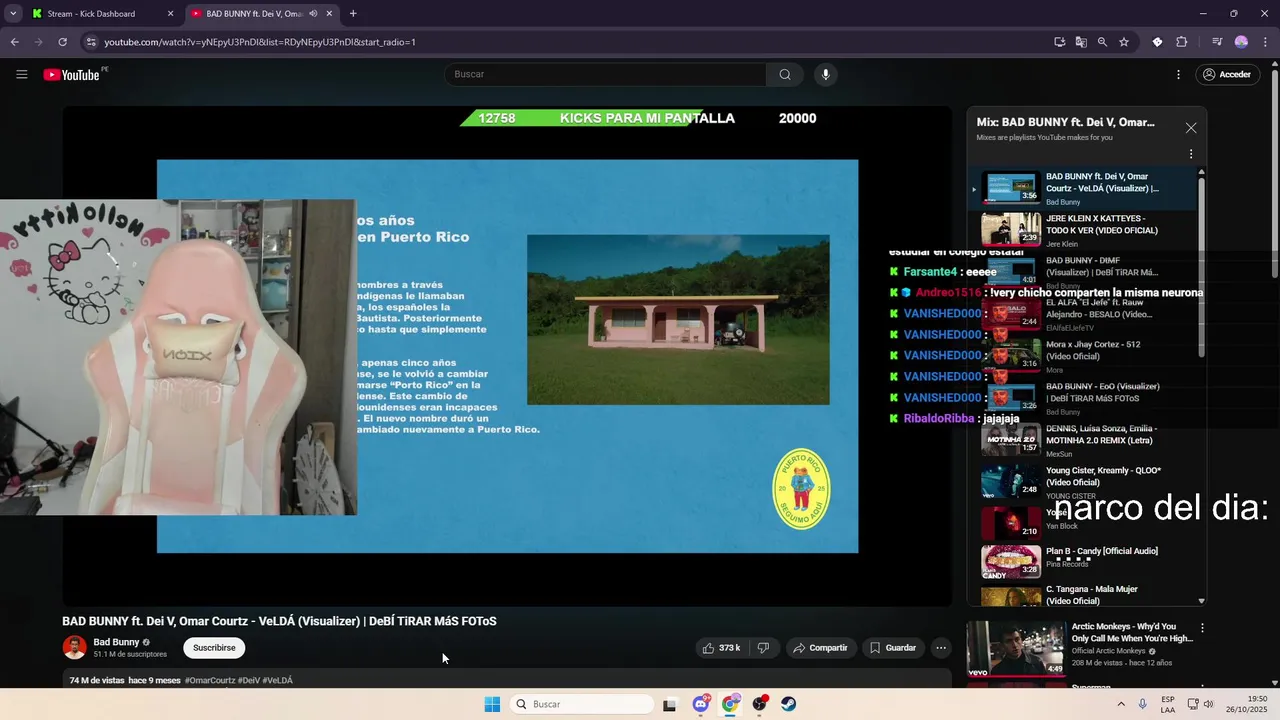Viewport: 1280px width, 720px height.
Task: Dislike the video with thumbs down
Action: click(764, 648)
